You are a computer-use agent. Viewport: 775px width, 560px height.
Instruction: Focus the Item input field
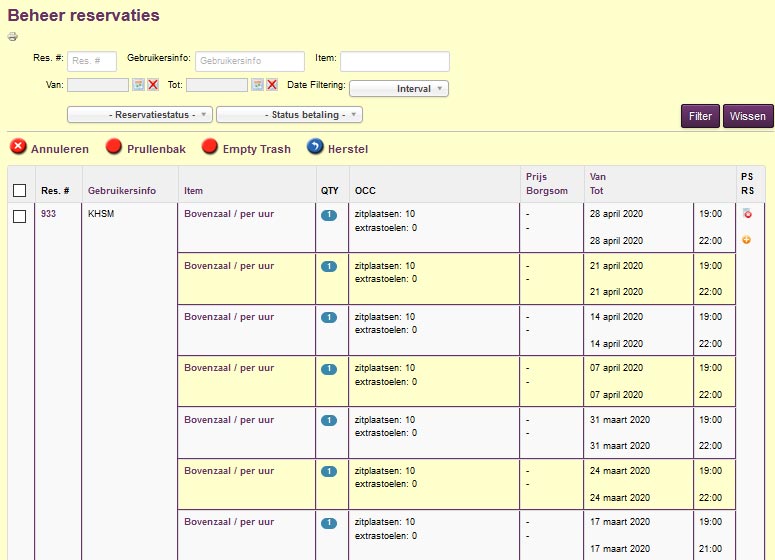coord(395,61)
